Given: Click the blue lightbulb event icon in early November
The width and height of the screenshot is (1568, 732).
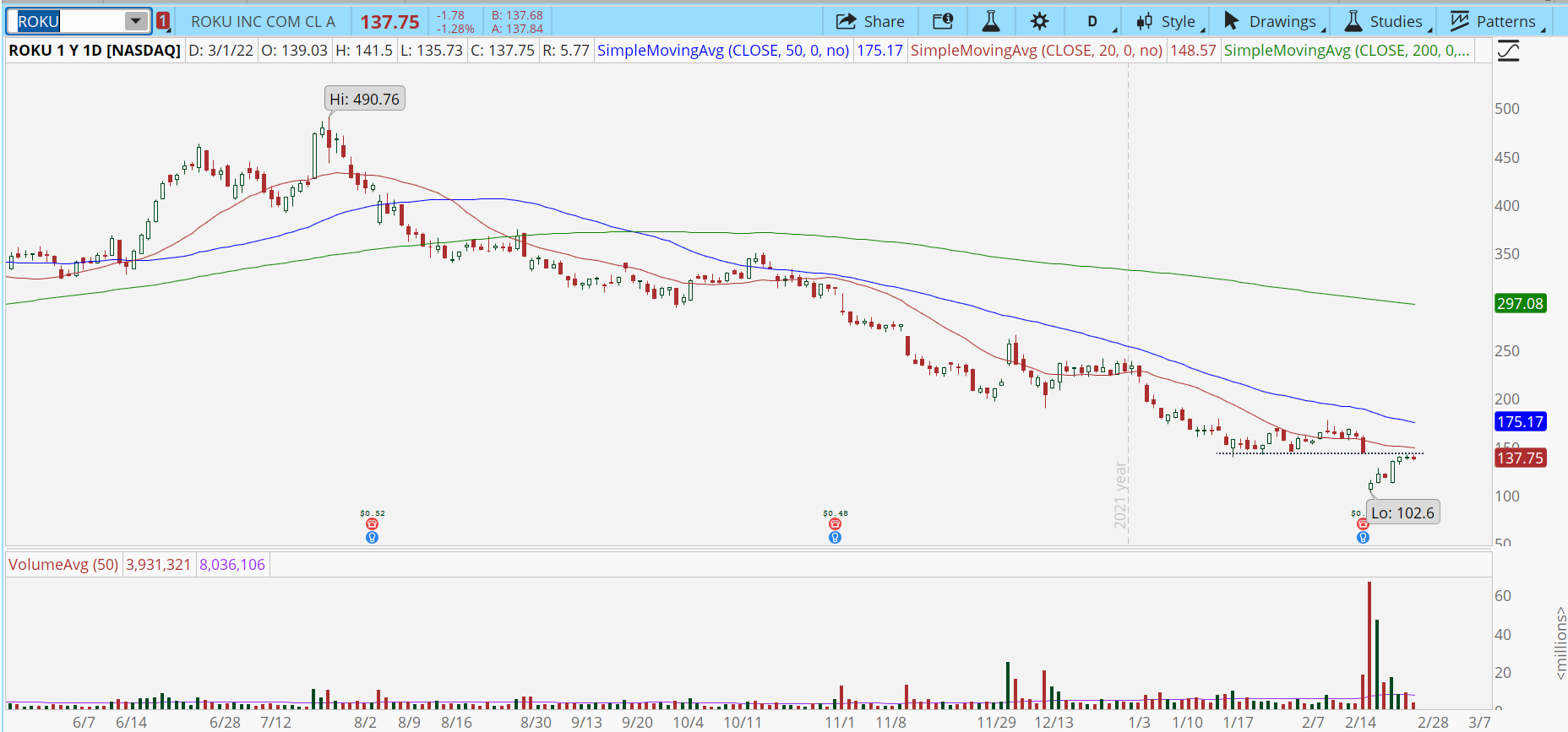Looking at the screenshot, I should [835, 538].
